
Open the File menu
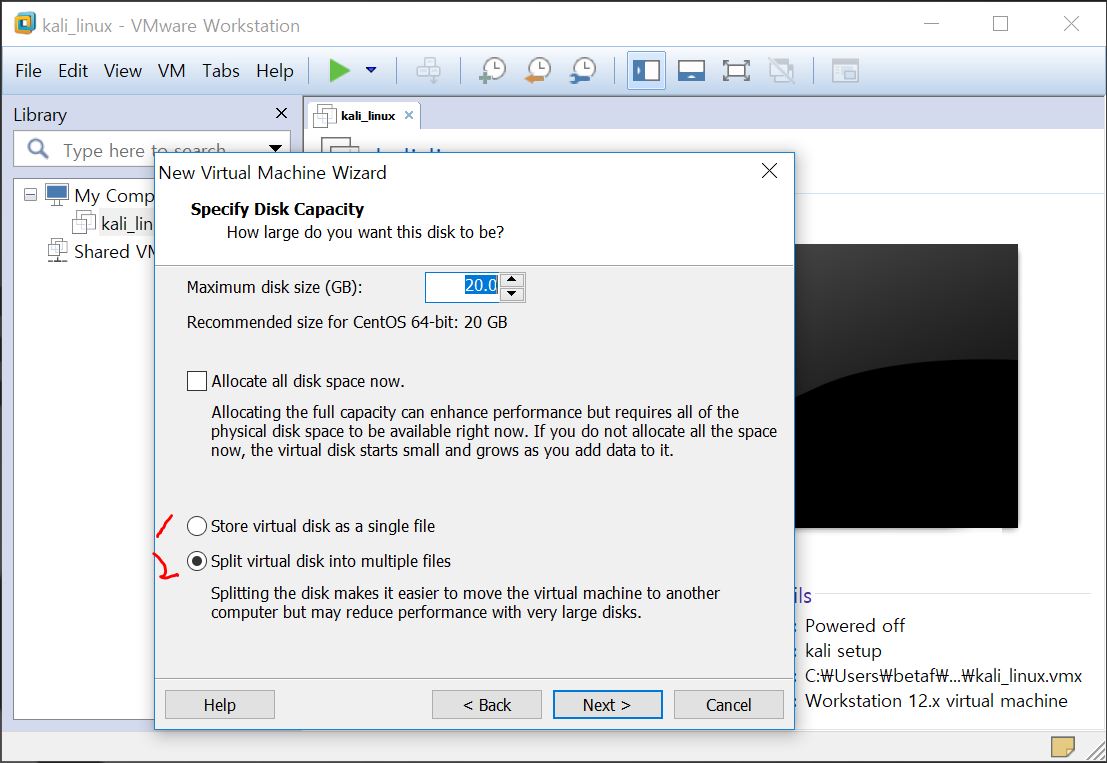[28, 71]
